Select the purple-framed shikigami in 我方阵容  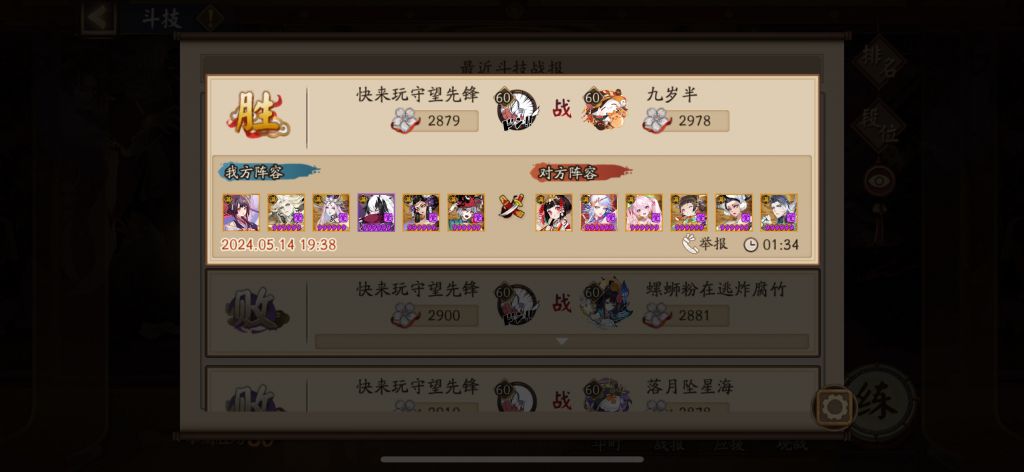[376, 212]
